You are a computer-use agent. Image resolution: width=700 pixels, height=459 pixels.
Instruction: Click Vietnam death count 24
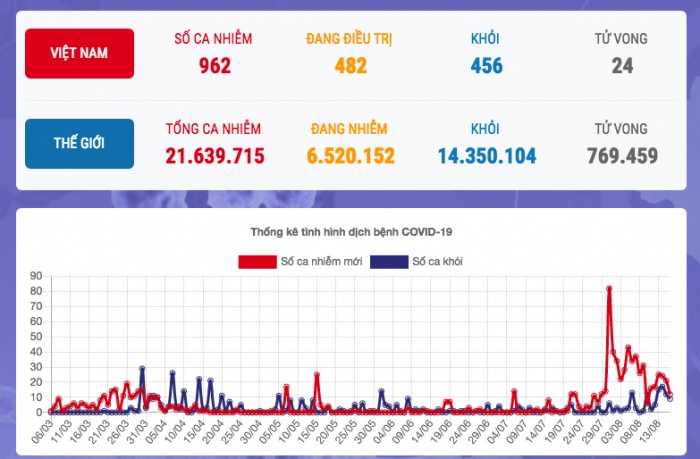(621, 66)
